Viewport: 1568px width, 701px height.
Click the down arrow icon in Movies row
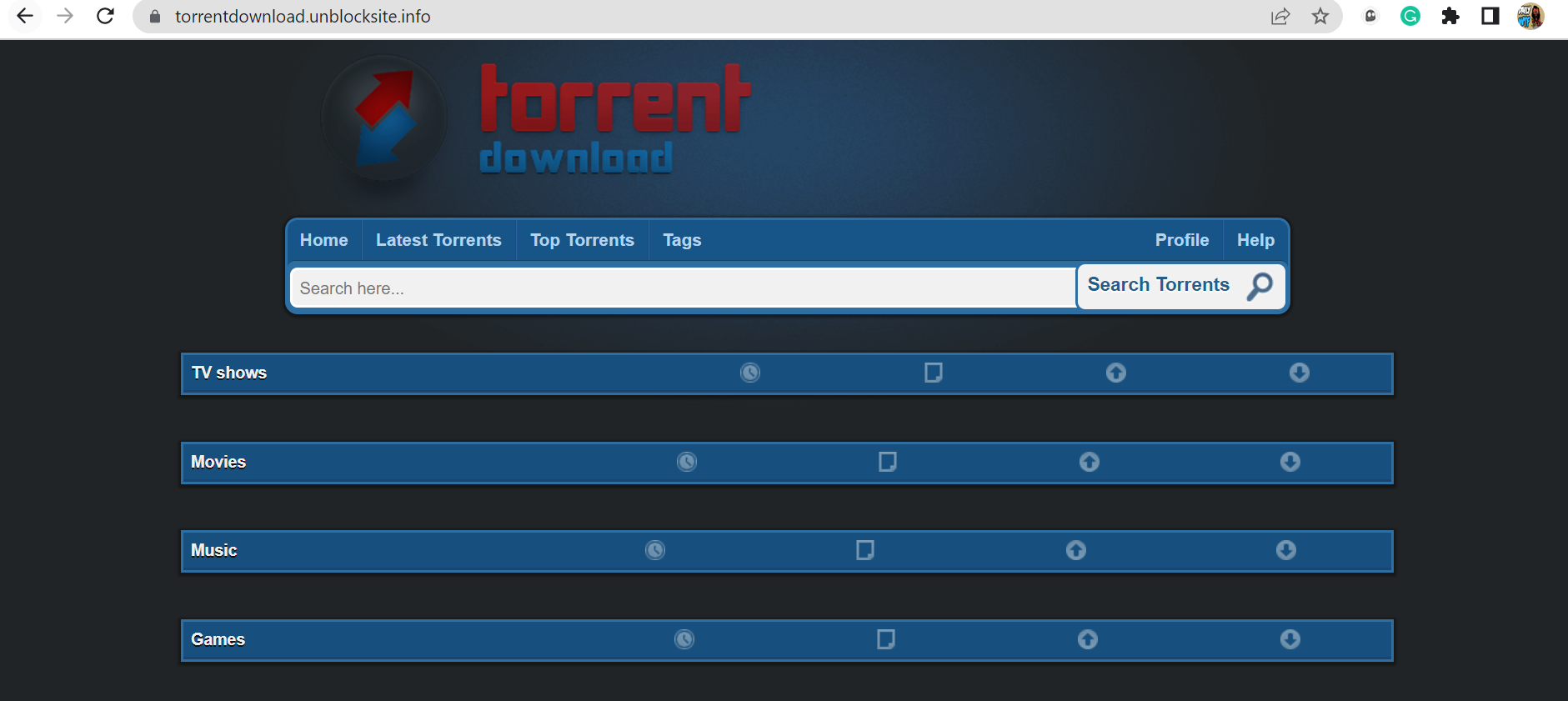(1290, 462)
